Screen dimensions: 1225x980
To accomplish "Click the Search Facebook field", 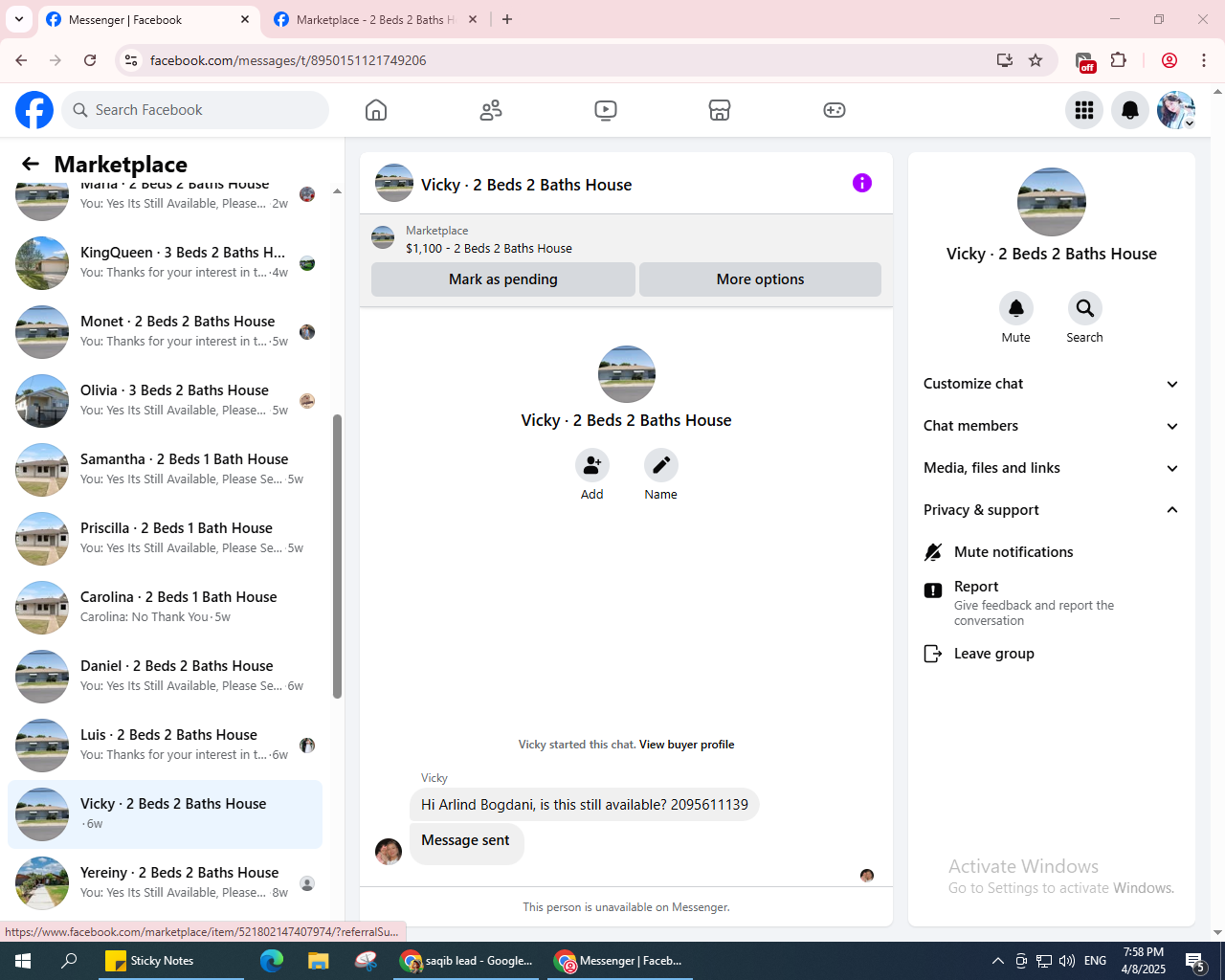I will pos(195,110).
